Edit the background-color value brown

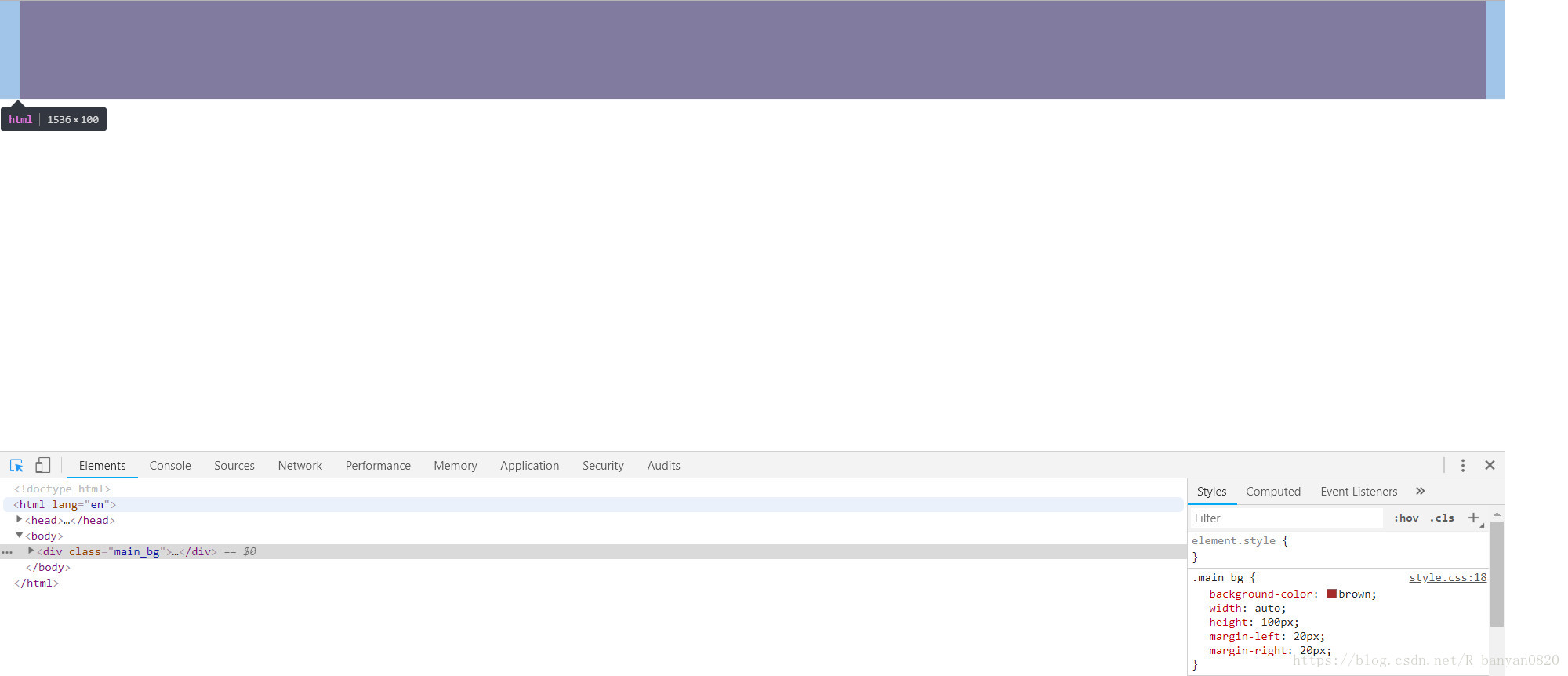(x=1355, y=594)
